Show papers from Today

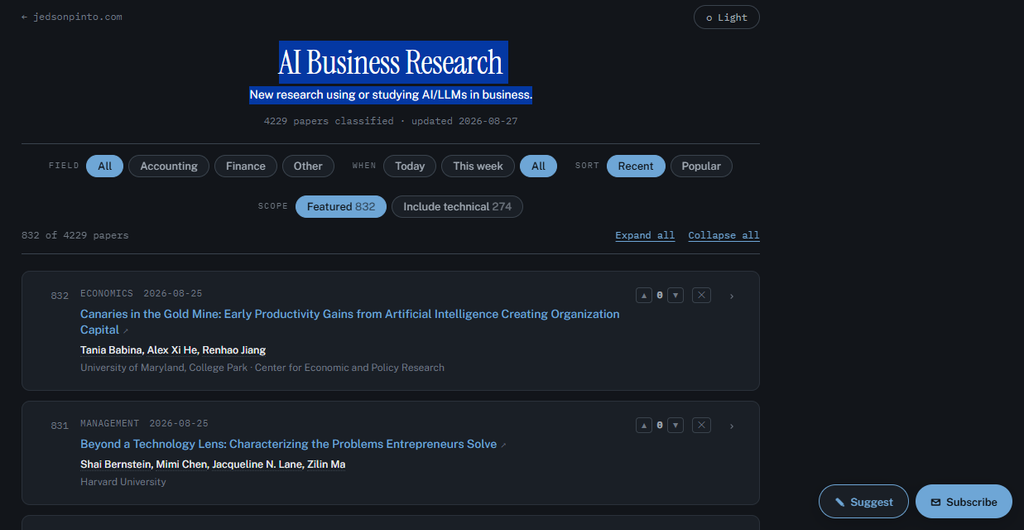pos(409,166)
